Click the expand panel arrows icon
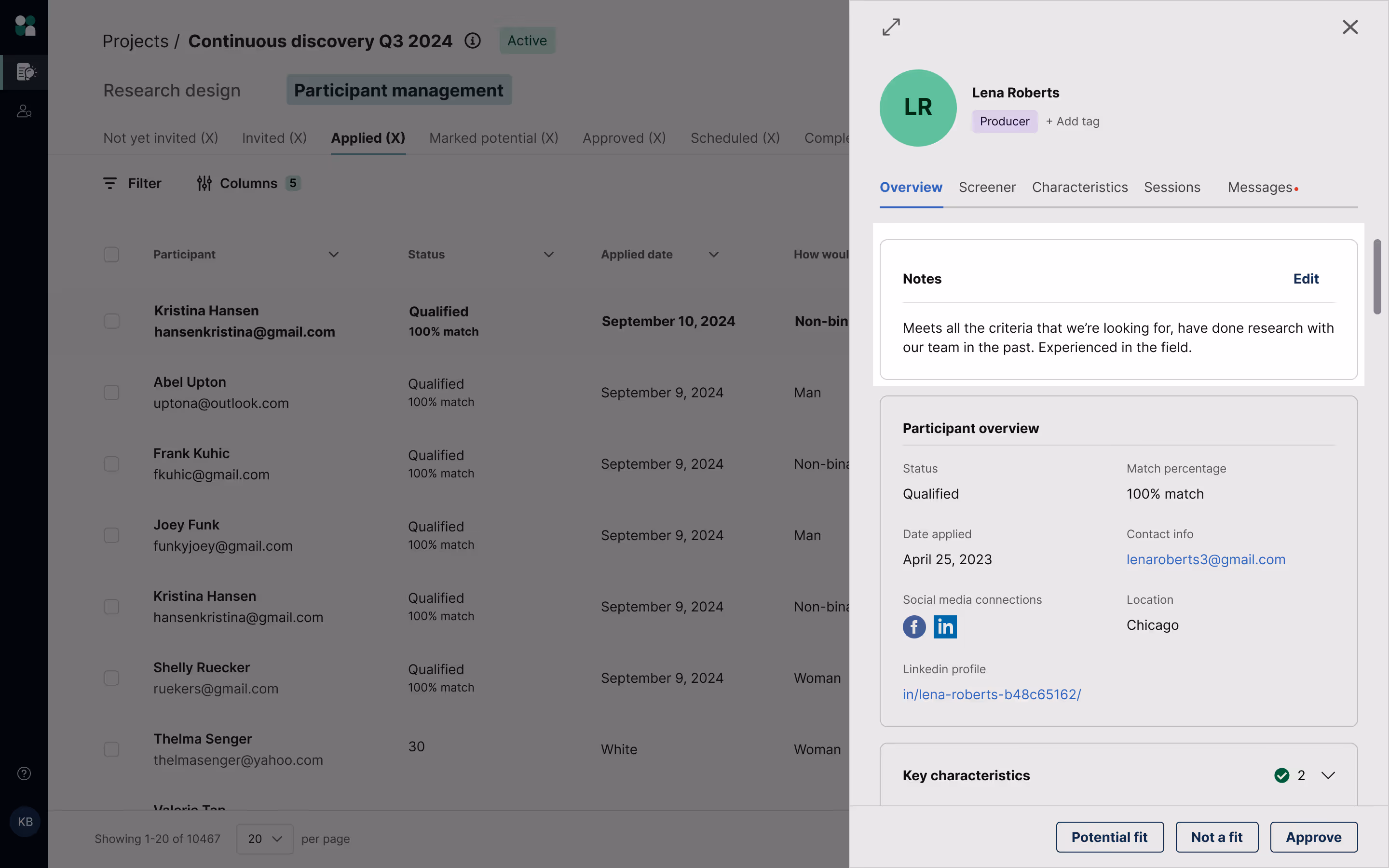Viewport: 1389px width, 868px height. coord(891,27)
